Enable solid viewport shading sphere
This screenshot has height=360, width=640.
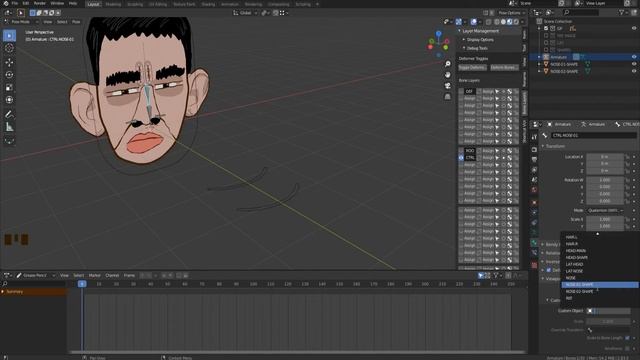click(x=503, y=22)
